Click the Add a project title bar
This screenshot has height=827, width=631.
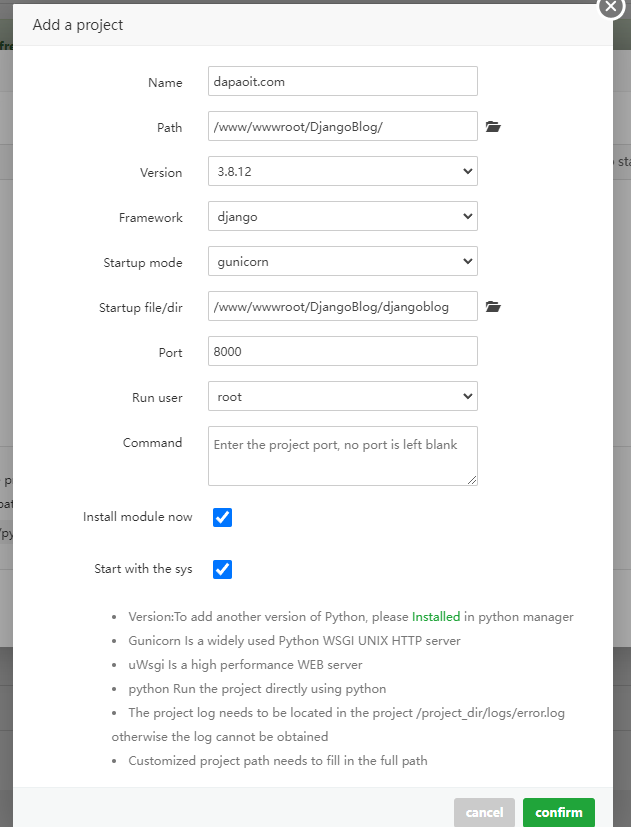(x=300, y=24)
